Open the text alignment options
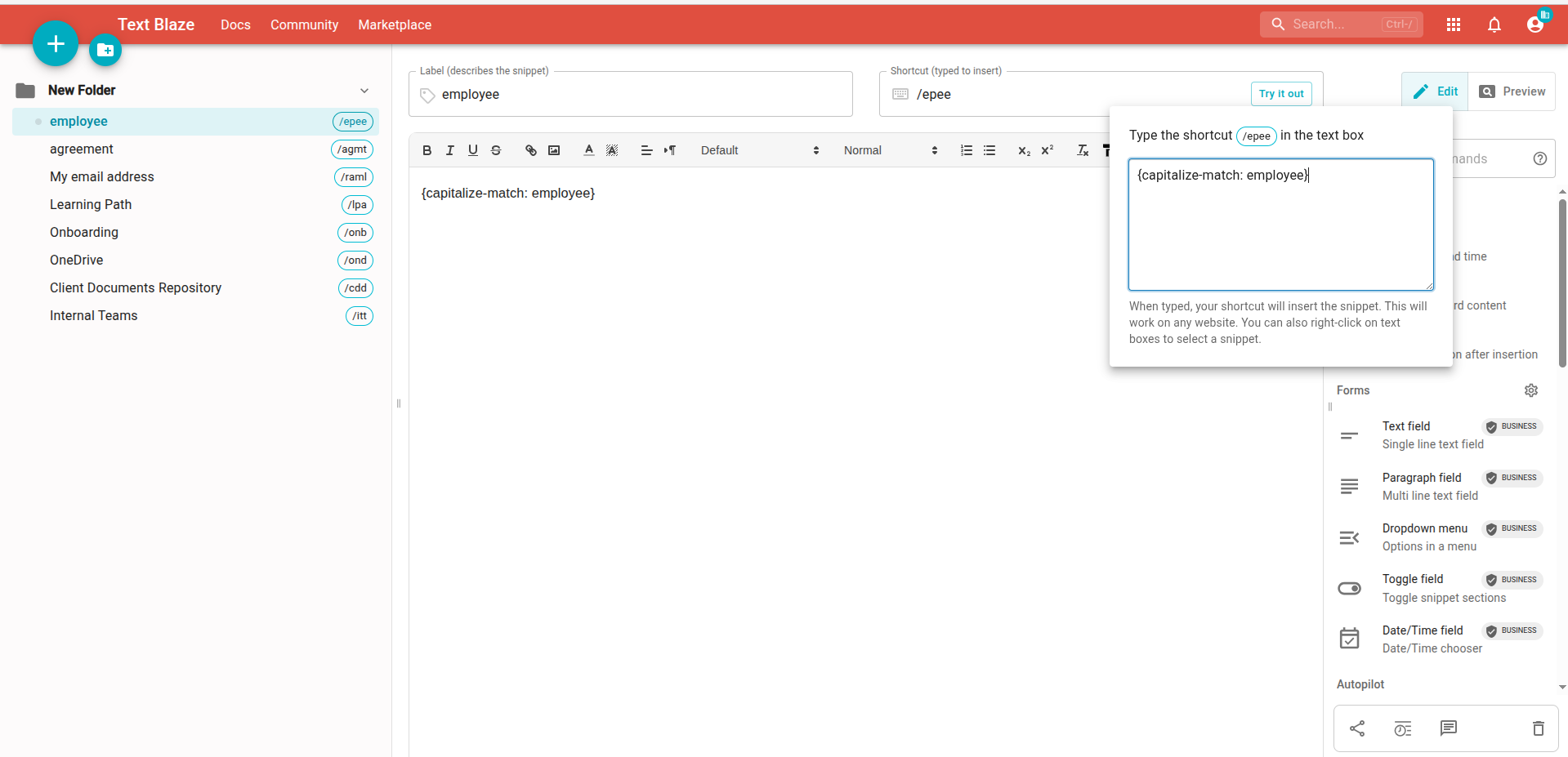This screenshot has height=757, width=1568. click(646, 150)
